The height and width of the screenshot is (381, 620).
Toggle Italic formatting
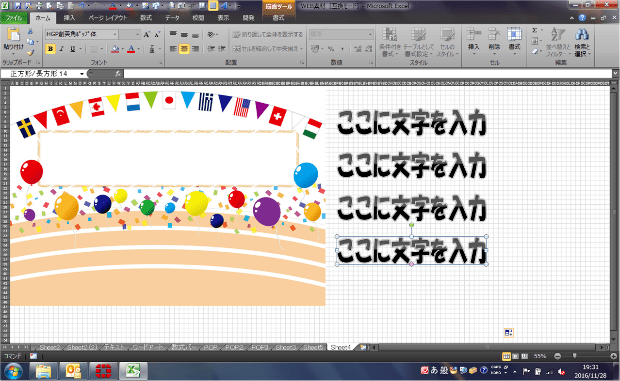pos(62,49)
